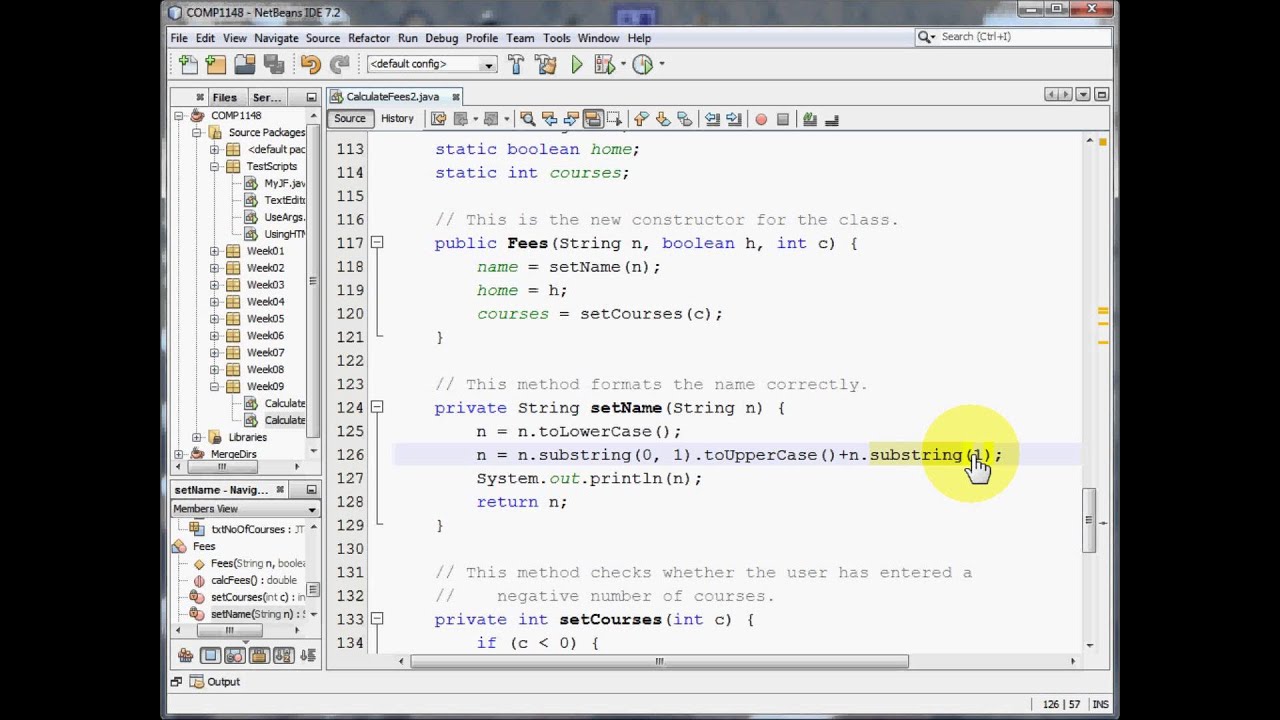This screenshot has width=1280, height=720.
Task: Click the Navigator horizontal scrollbar thumb
Action: click(229, 631)
